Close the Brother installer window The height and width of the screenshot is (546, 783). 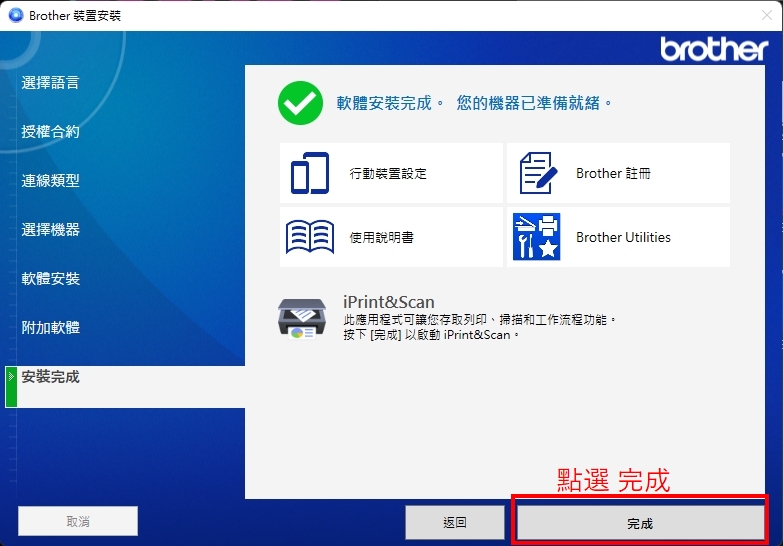767,15
